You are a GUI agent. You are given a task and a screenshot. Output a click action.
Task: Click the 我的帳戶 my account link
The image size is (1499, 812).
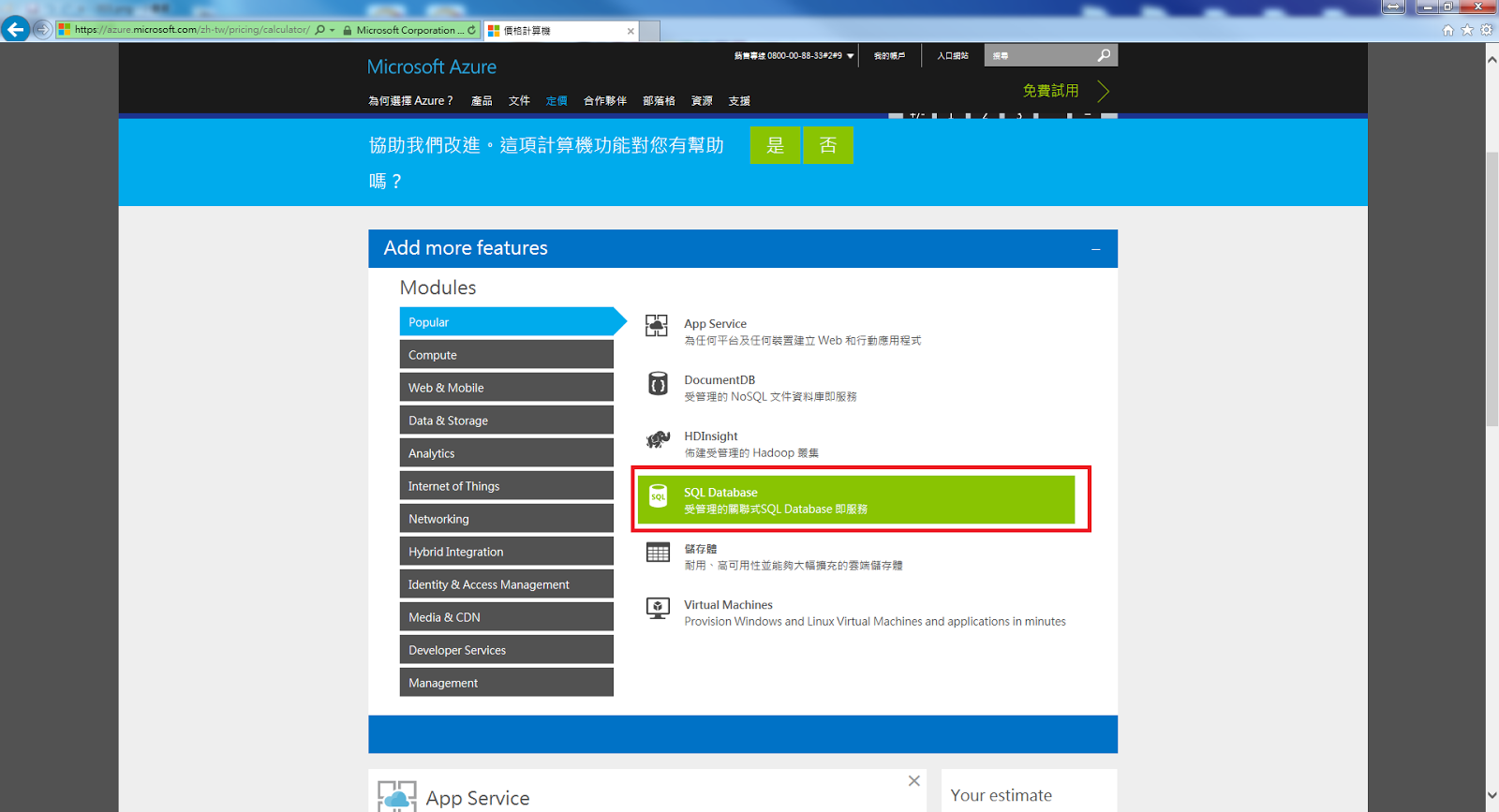(889, 56)
